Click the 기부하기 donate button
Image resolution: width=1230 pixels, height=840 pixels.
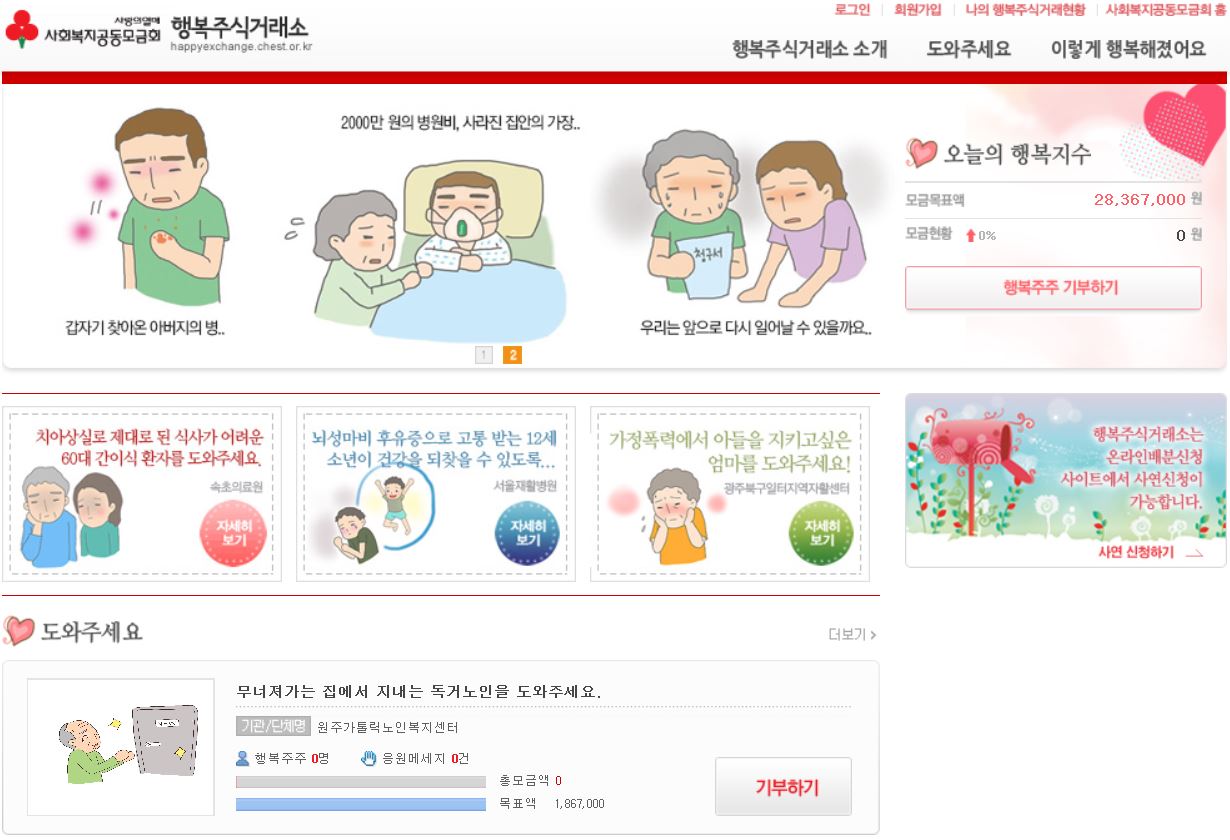coord(784,787)
